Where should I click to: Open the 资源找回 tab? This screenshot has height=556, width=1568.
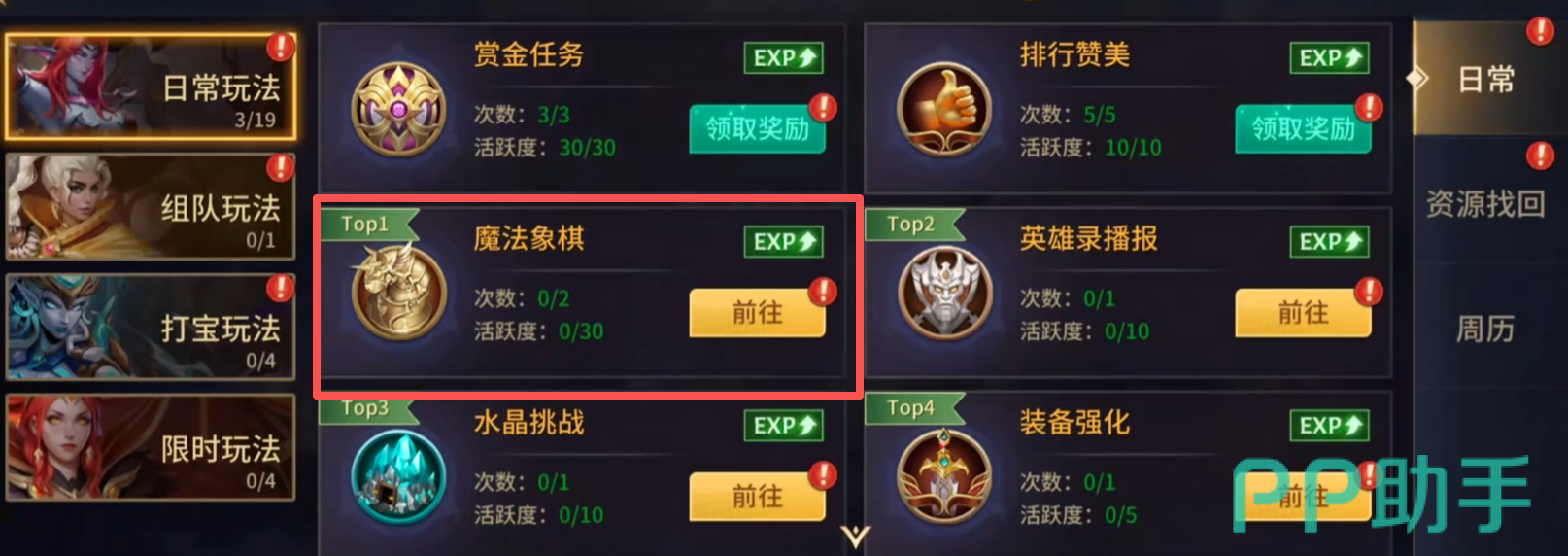click(1485, 203)
